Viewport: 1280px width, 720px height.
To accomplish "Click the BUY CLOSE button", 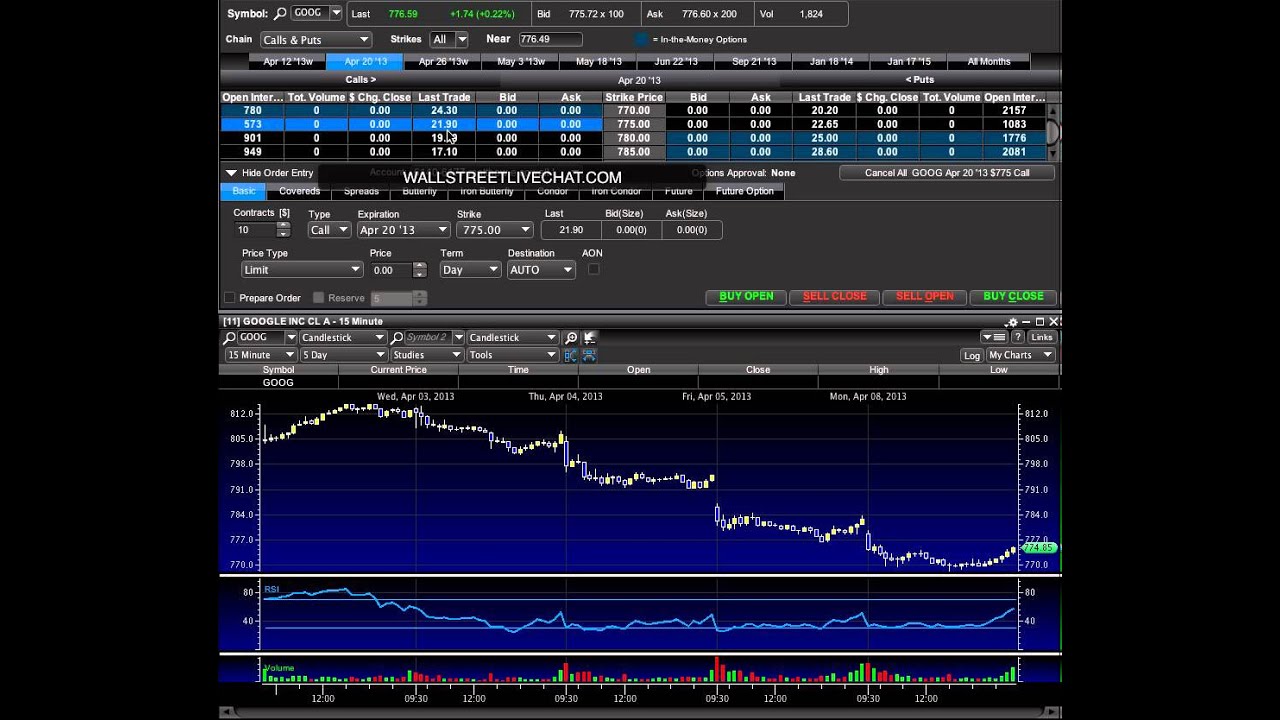I will [1013, 297].
